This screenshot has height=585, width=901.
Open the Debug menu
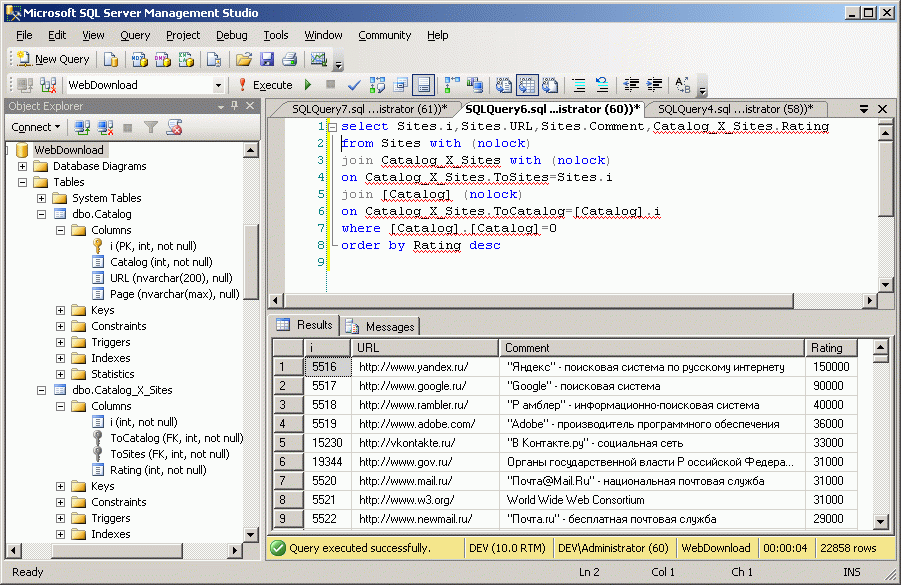pos(232,35)
